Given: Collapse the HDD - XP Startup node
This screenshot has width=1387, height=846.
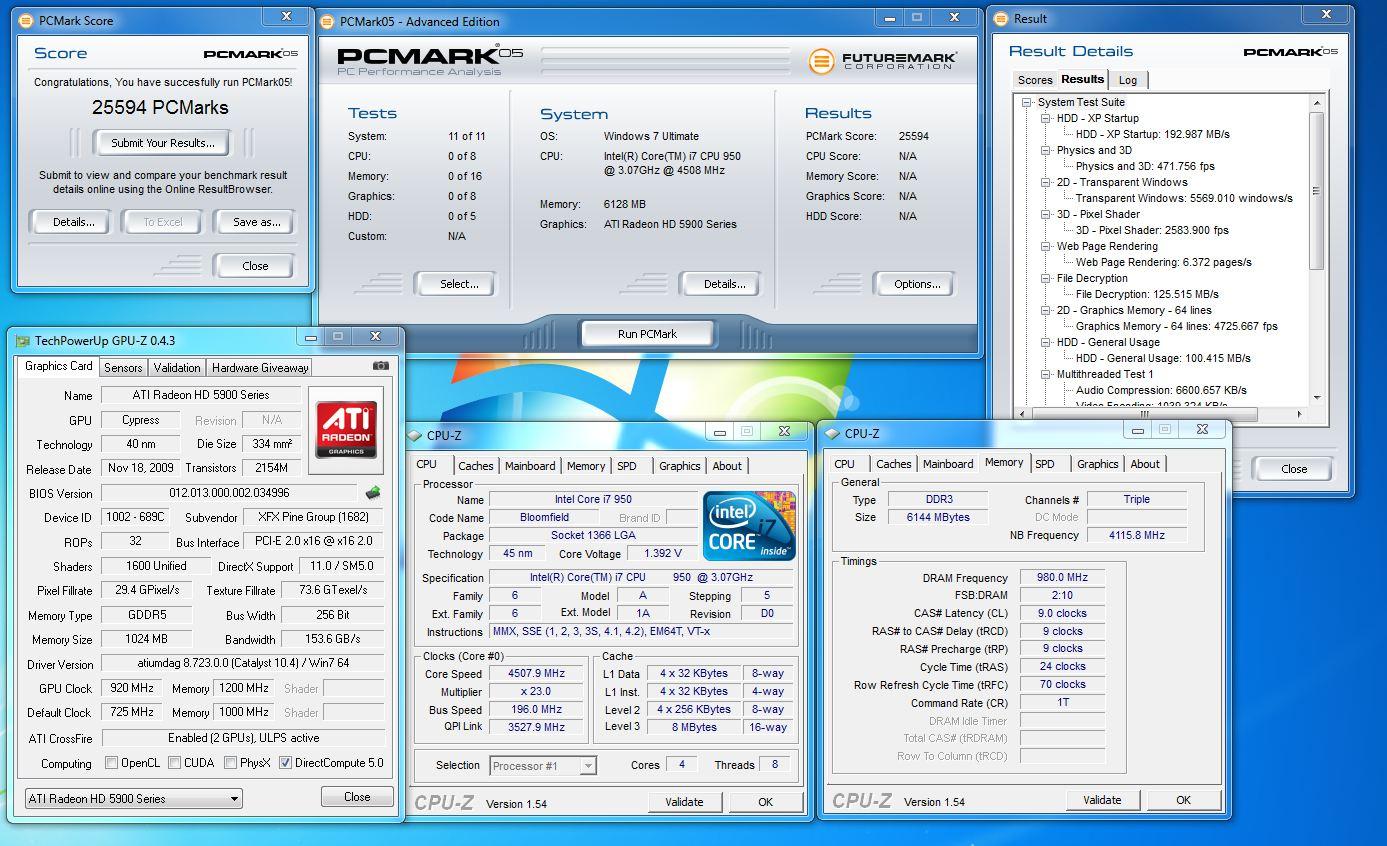Looking at the screenshot, I should (x=1046, y=118).
